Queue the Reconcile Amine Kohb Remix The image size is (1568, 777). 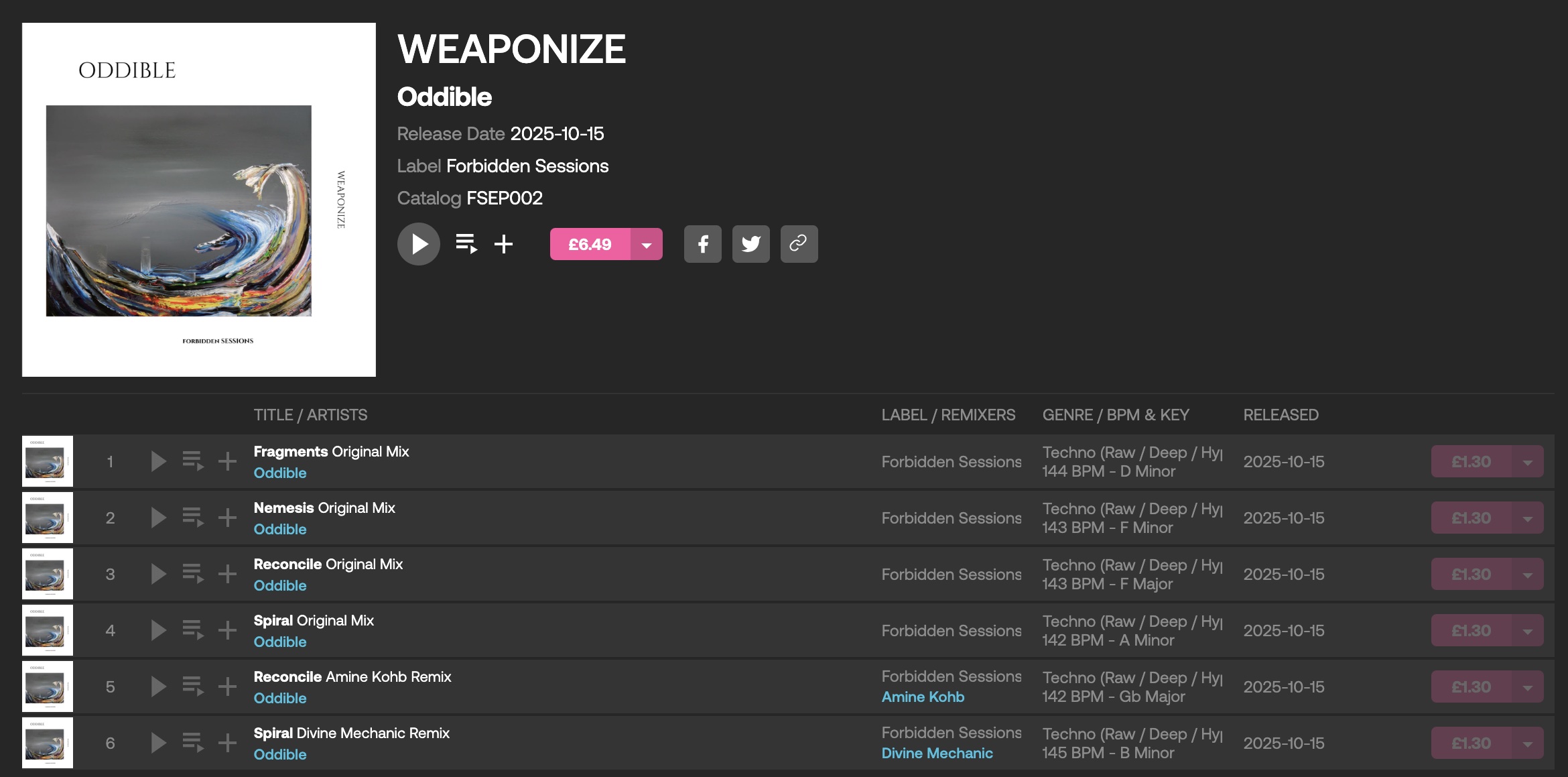193,686
